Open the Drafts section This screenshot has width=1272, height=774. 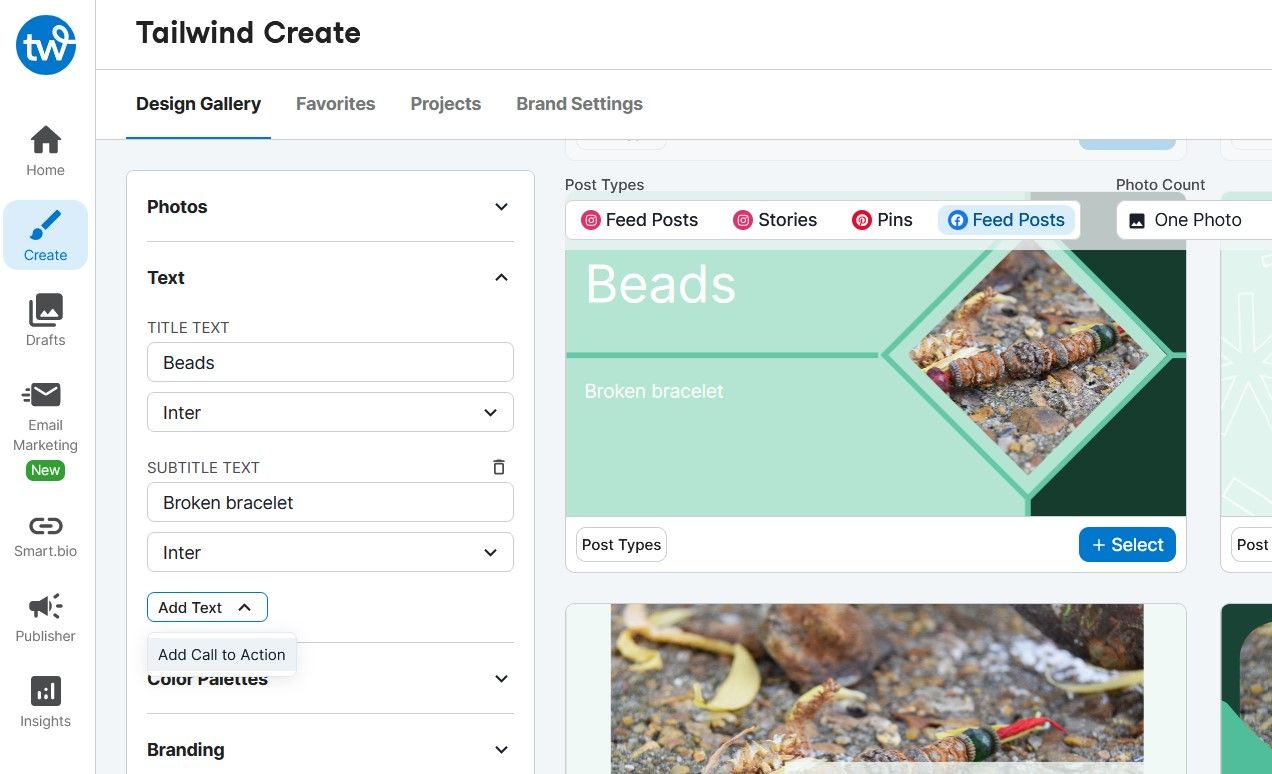pyautogui.click(x=45, y=320)
